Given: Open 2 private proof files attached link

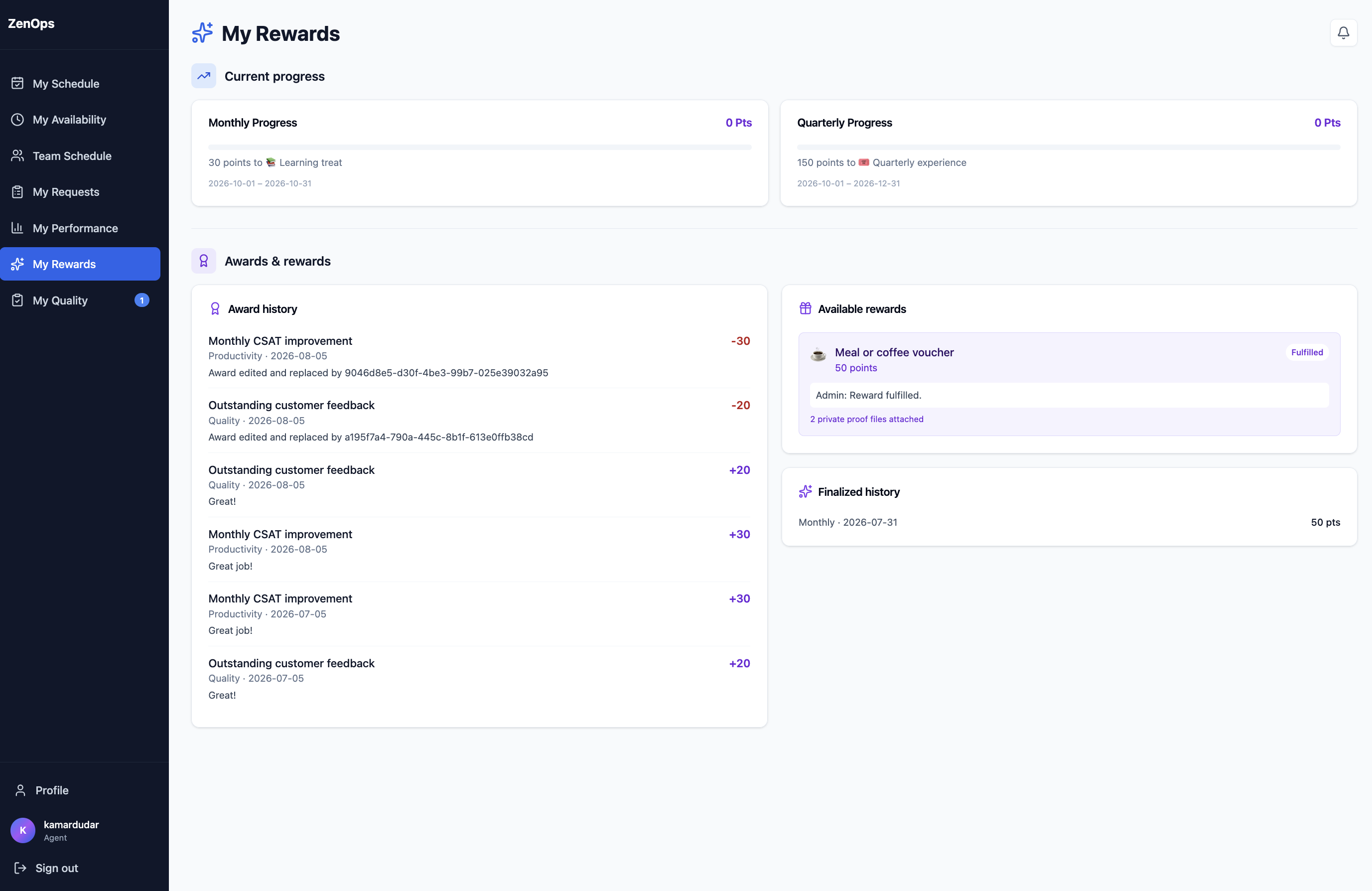Looking at the screenshot, I should coord(866,419).
